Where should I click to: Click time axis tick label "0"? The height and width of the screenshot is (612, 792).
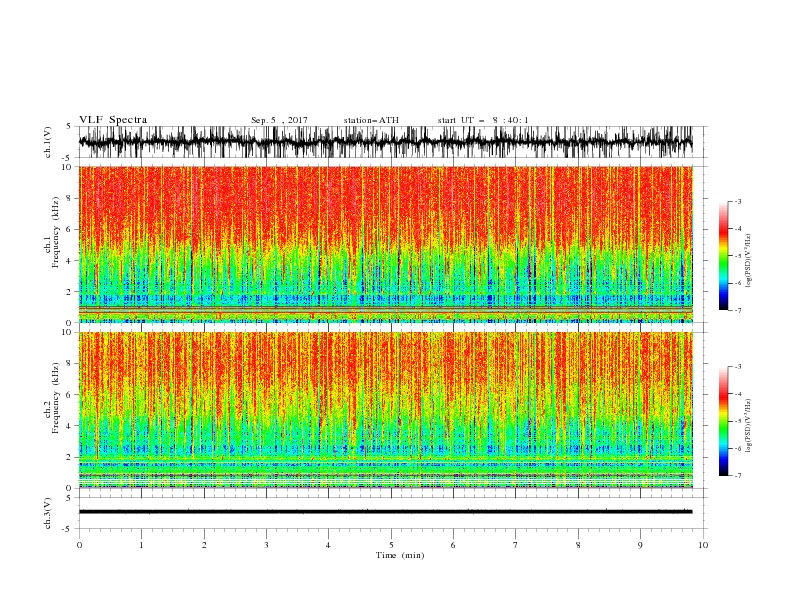tap(79, 545)
